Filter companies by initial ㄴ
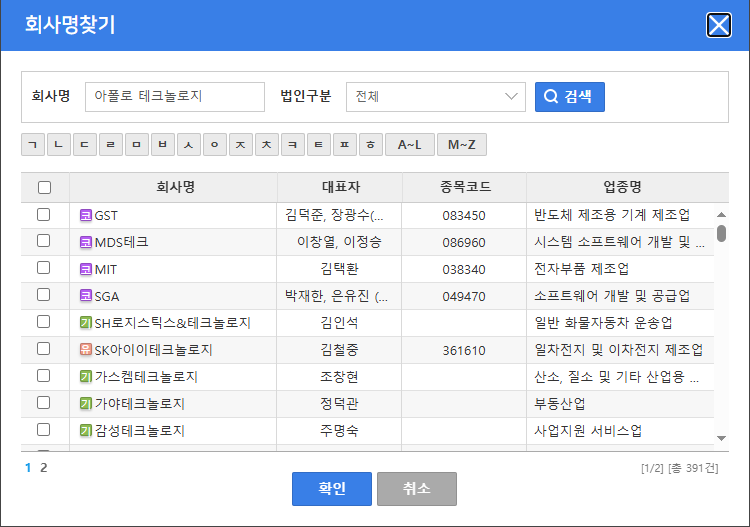Image resolution: width=750 pixels, height=527 pixels. coord(59,144)
